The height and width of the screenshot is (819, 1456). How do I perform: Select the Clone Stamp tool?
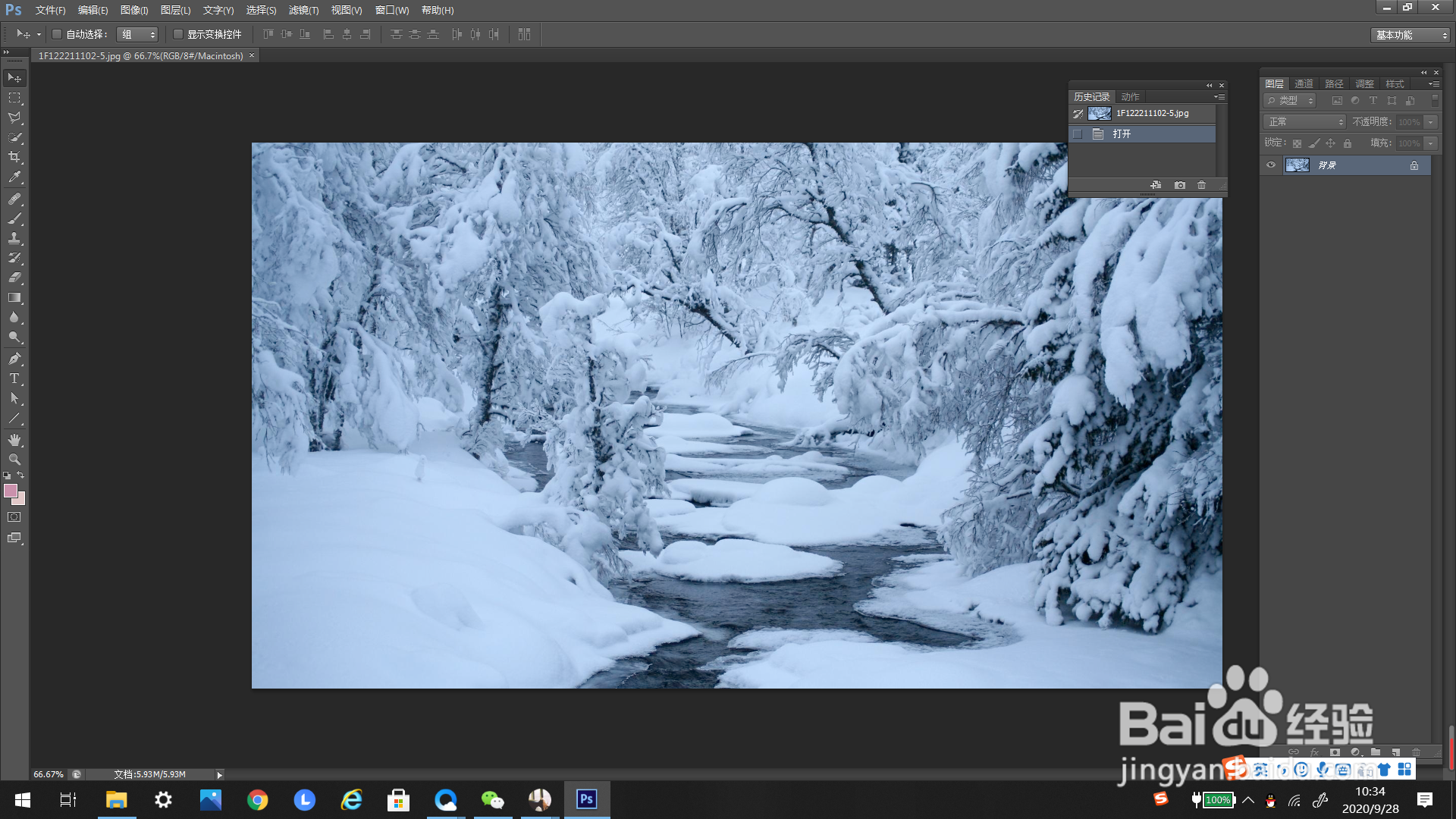coord(14,238)
